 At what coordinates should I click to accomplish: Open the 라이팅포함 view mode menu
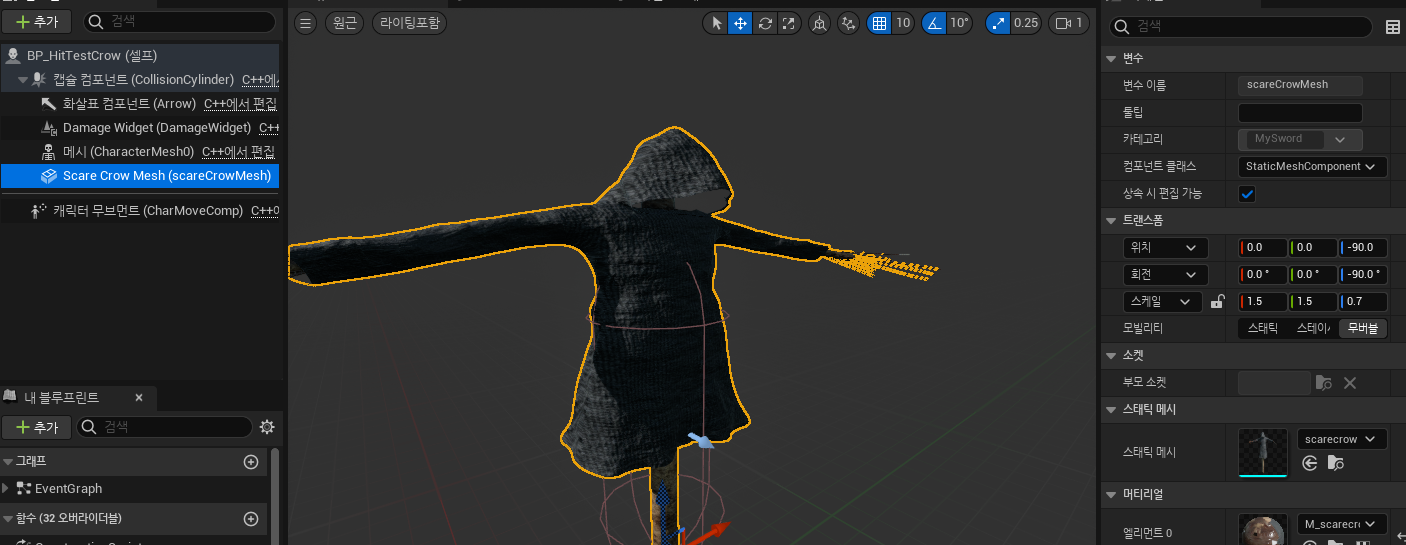409,23
